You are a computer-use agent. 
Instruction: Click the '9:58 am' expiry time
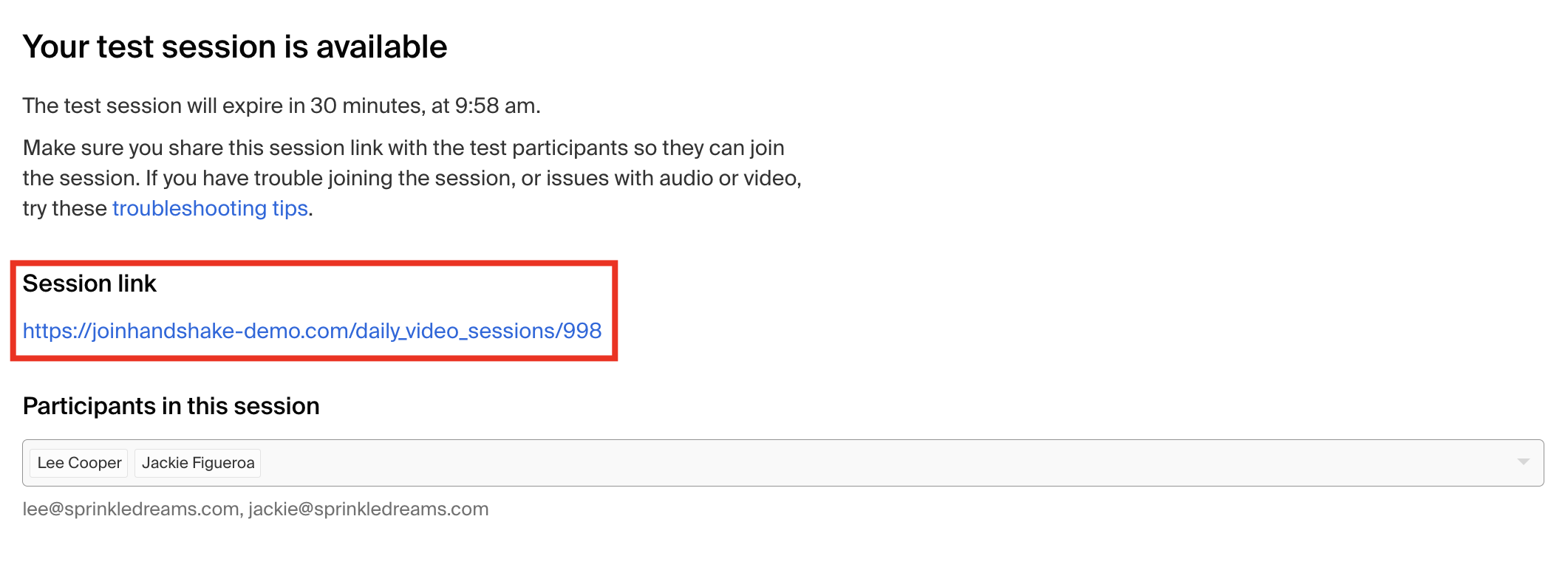[x=497, y=106]
